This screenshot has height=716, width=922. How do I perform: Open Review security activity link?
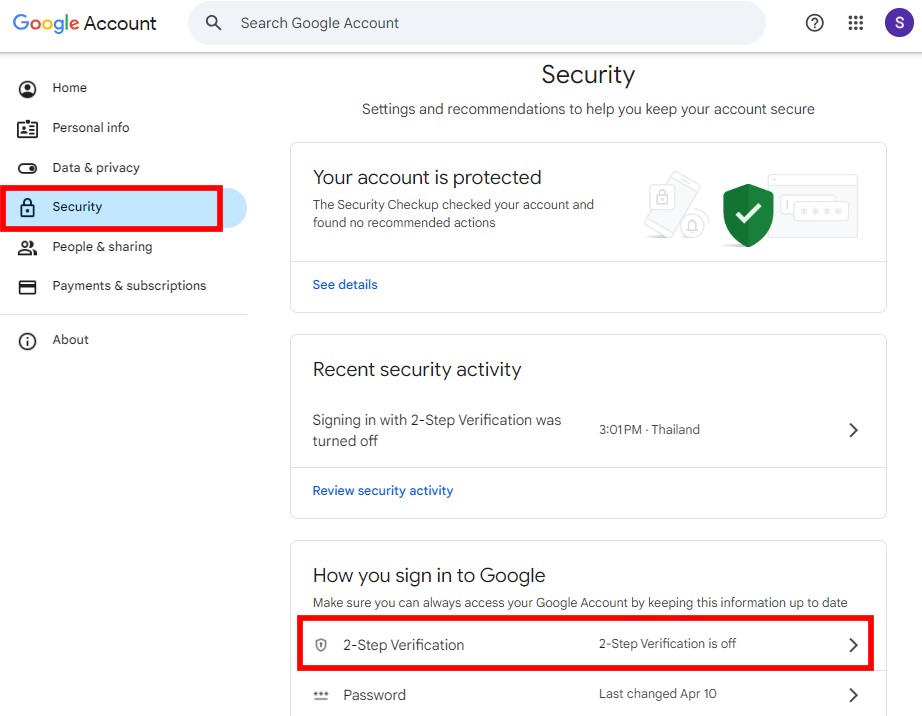(383, 491)
